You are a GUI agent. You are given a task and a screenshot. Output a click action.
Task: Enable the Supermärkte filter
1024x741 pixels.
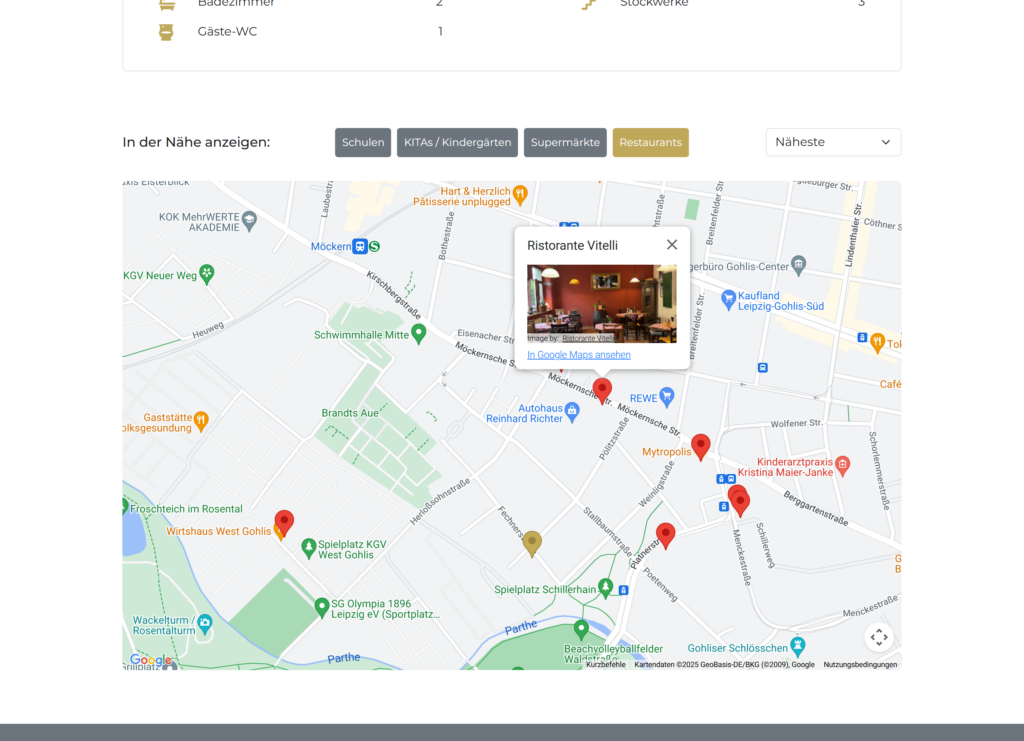(565, 142)
